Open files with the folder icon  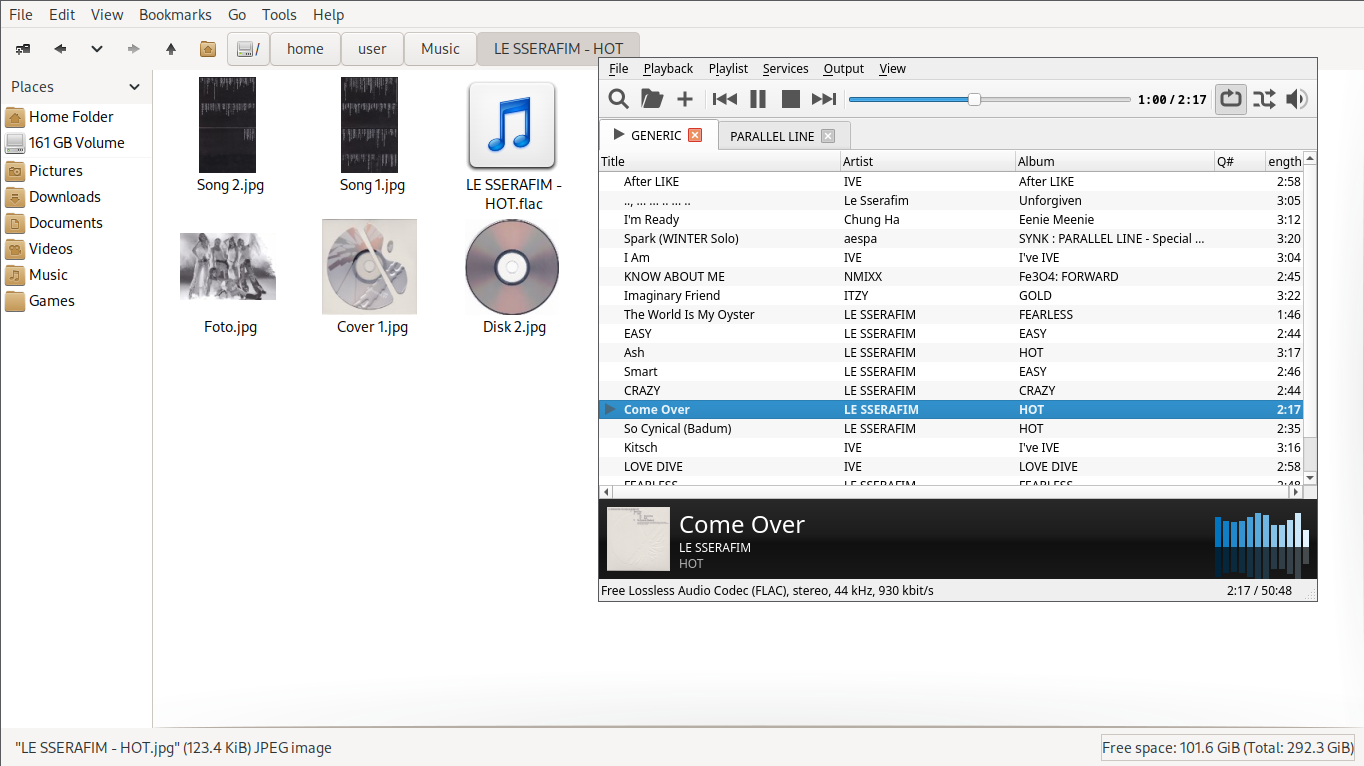[x=652, y=99]
